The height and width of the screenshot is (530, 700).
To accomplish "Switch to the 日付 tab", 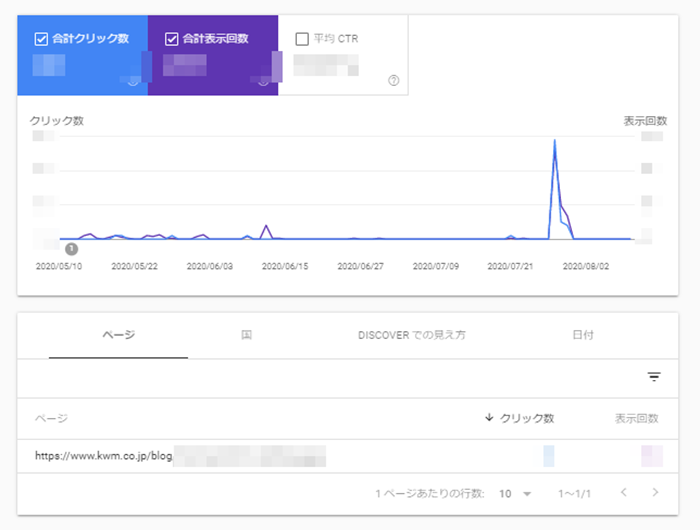I will (x=583, y=335).
